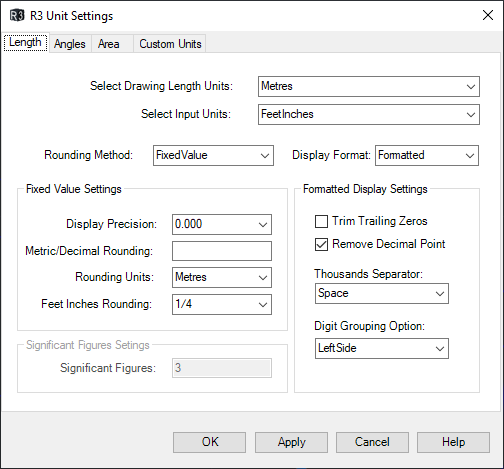Click the 'Formatted Display Settings' group label
Screen dimensions: 504x469
click(365, 189)
